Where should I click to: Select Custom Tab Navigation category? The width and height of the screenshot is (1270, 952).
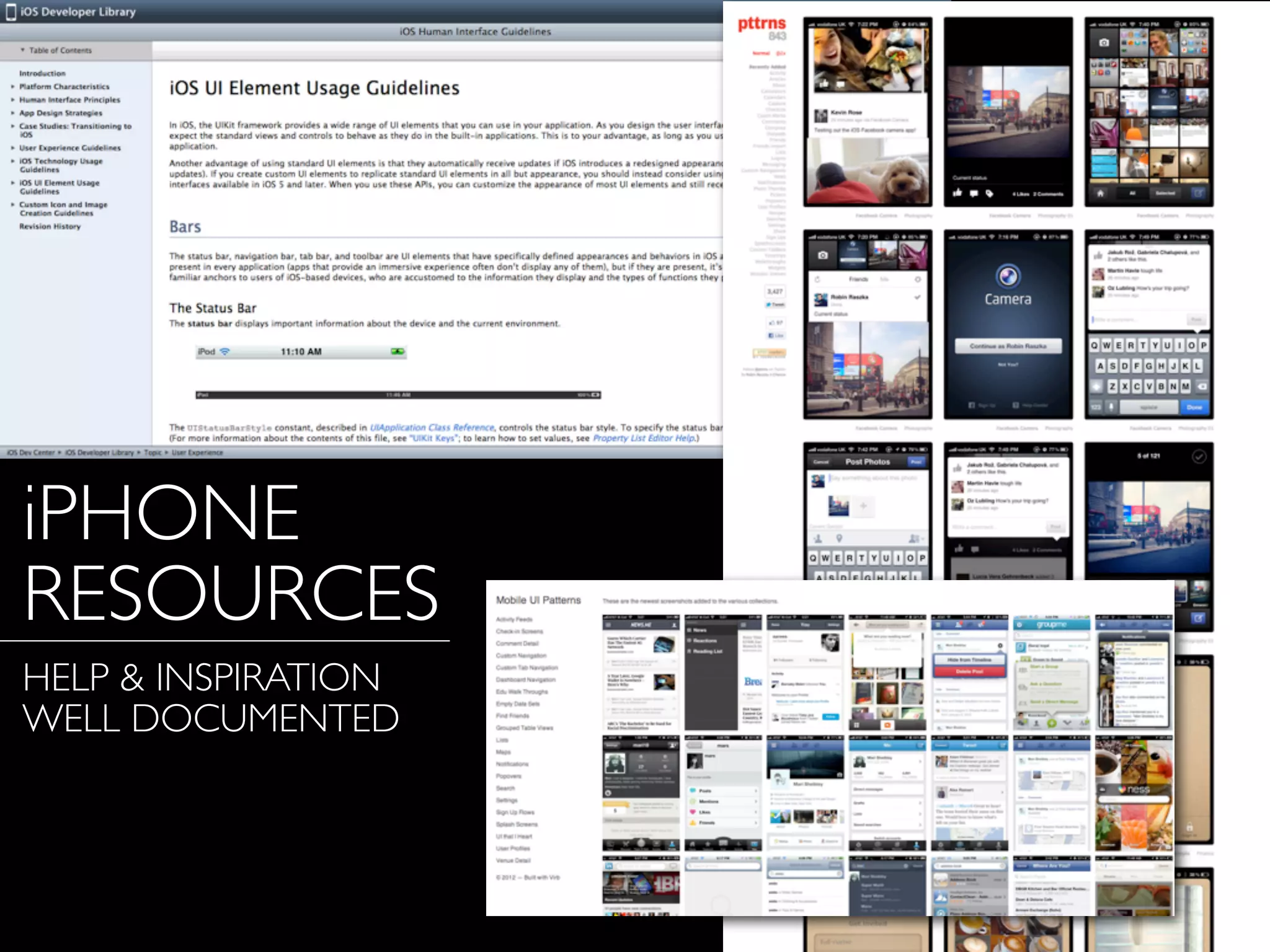coord(527,668)
